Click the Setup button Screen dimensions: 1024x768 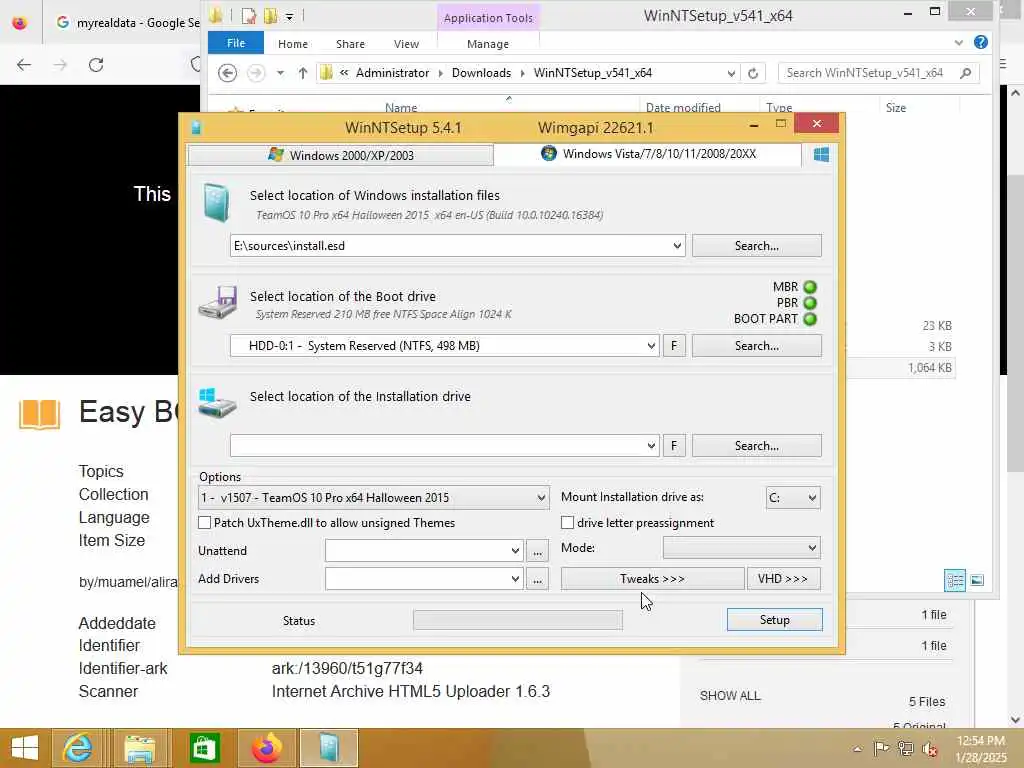775,620
